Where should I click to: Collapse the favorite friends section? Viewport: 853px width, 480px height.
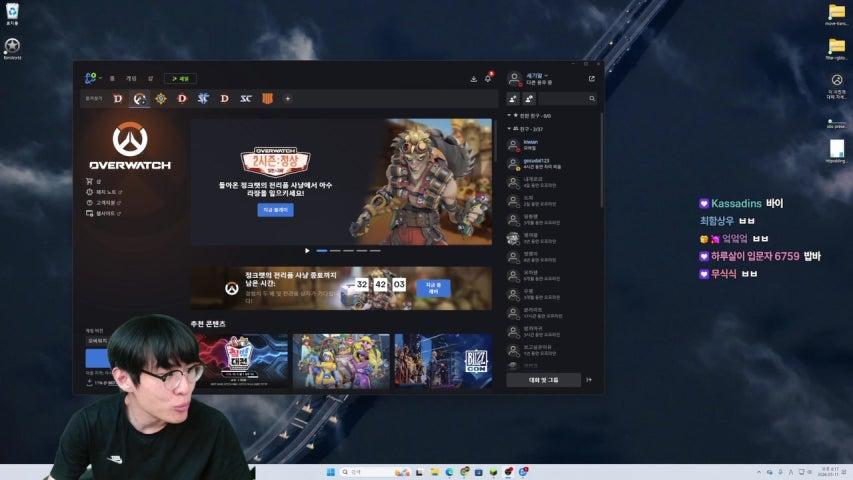pyautogui.click(x=509, y=115)
